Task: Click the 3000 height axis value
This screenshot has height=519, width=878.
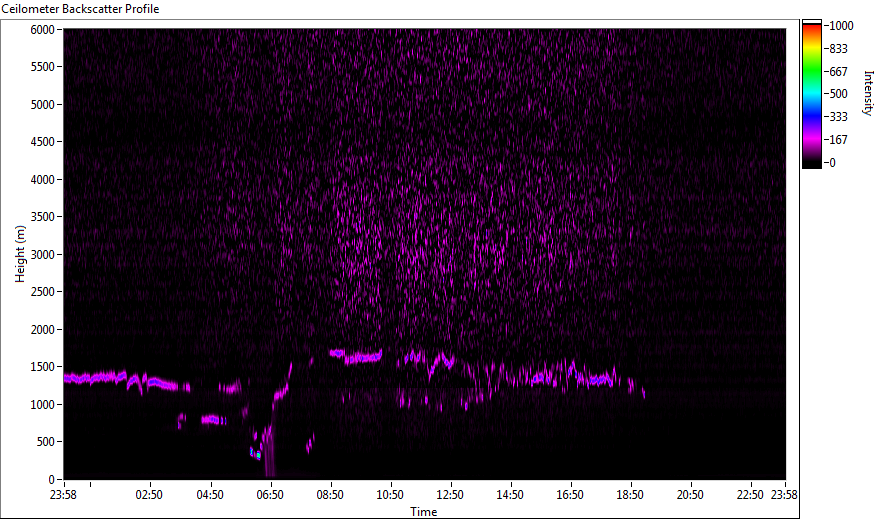Action: coord(43,255)
